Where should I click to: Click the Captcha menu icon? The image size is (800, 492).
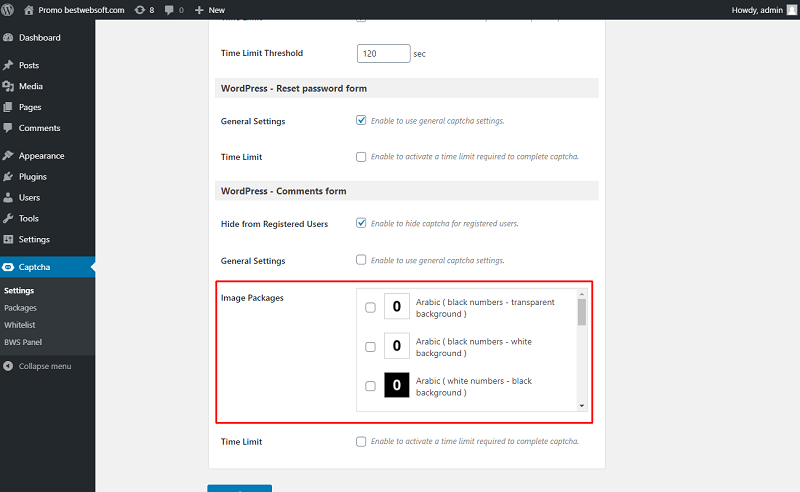8,266
